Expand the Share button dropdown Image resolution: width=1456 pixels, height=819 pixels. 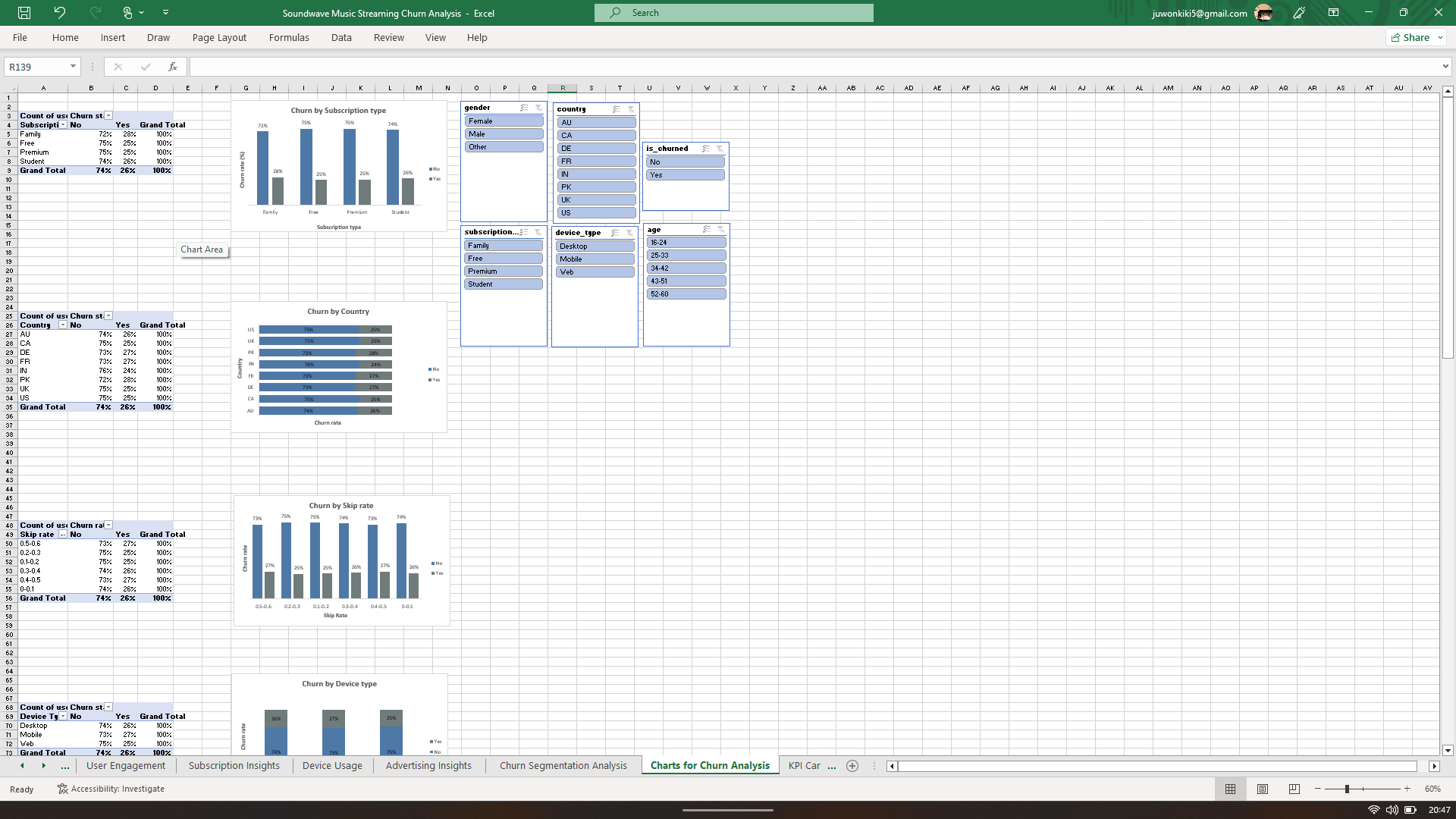click(1440, 38)
